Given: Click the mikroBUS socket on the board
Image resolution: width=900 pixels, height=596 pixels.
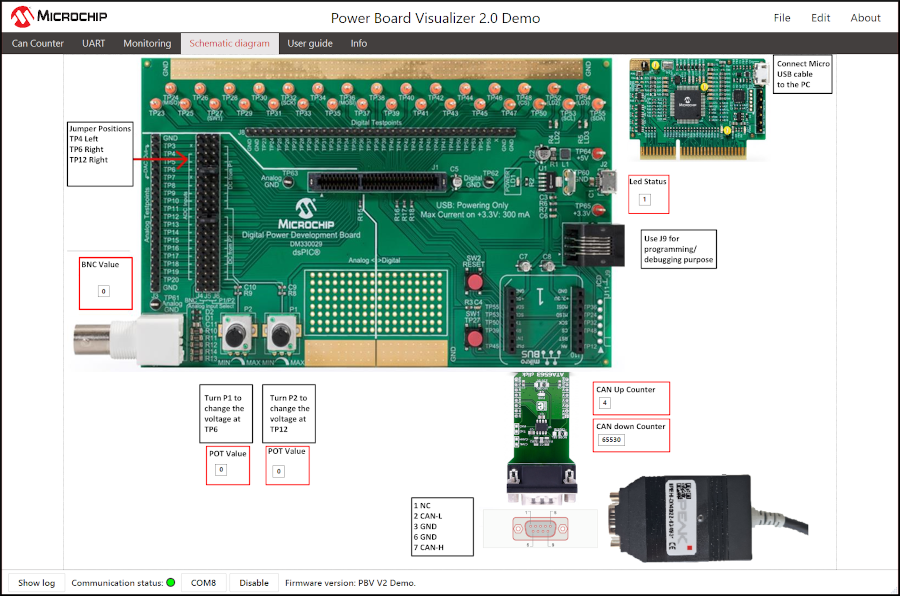Looking at the screenshot, I should (543, 320).
